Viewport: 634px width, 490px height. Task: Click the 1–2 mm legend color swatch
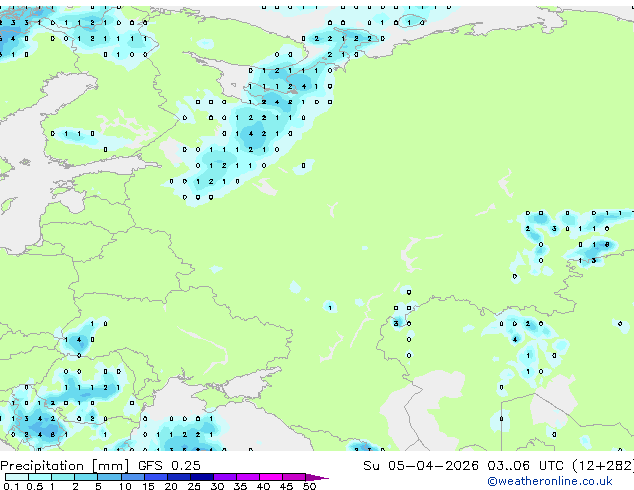click(x=63, y=477)
